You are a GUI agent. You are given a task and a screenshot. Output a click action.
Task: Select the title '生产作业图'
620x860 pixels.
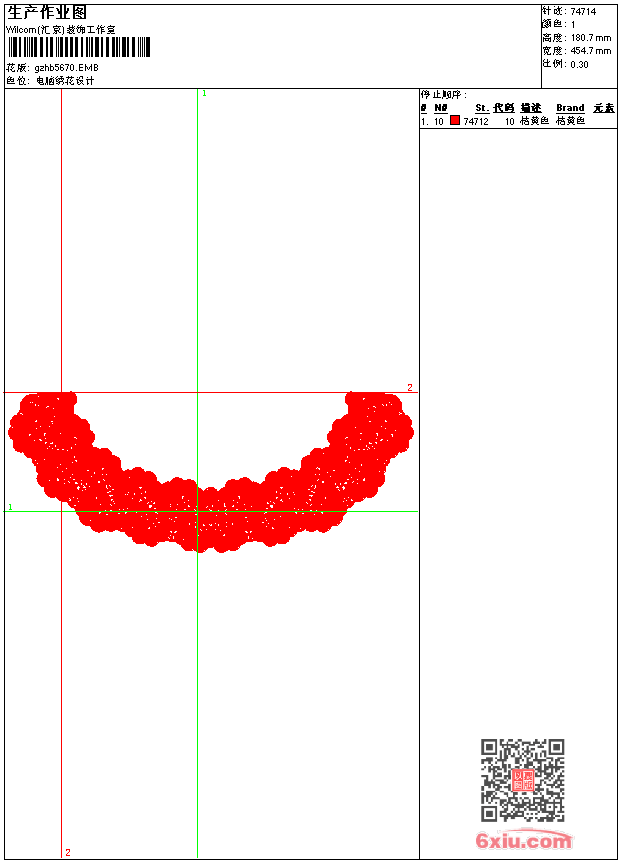click(x=47, y=12)
